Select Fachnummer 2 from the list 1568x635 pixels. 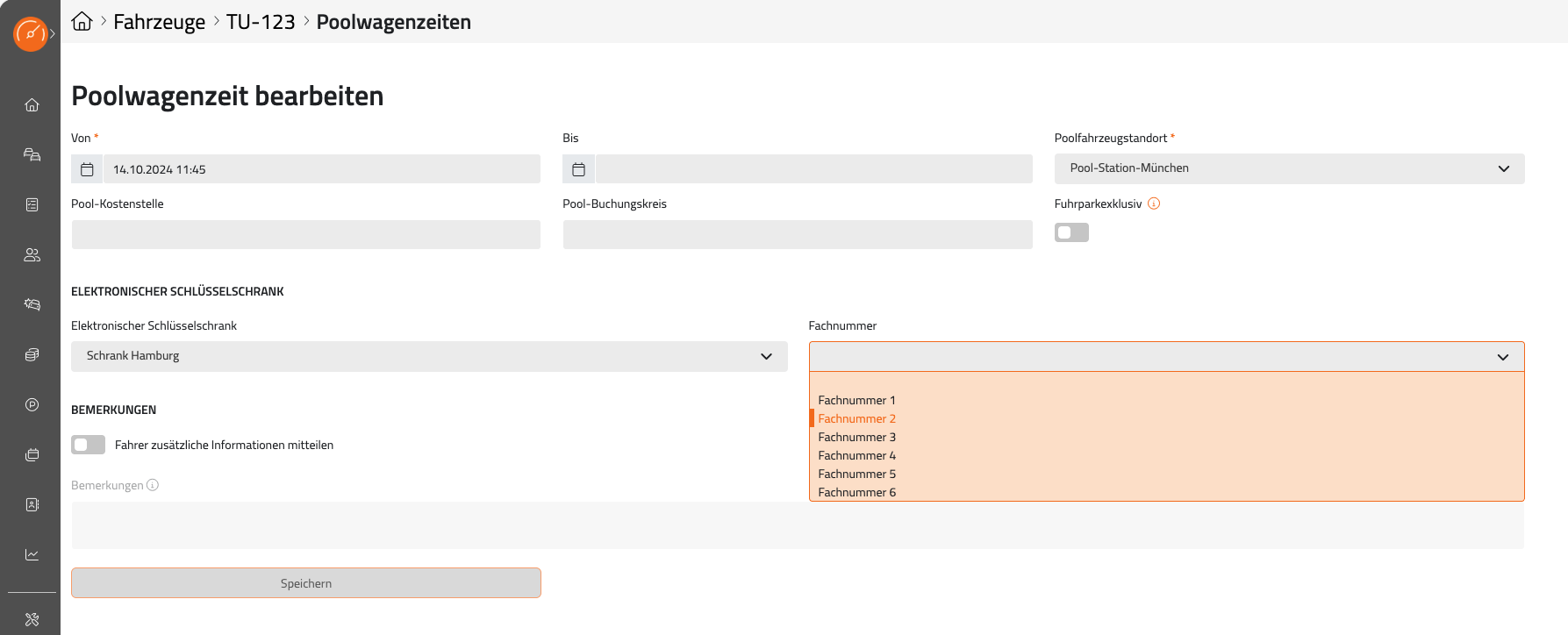click(856, 419)
